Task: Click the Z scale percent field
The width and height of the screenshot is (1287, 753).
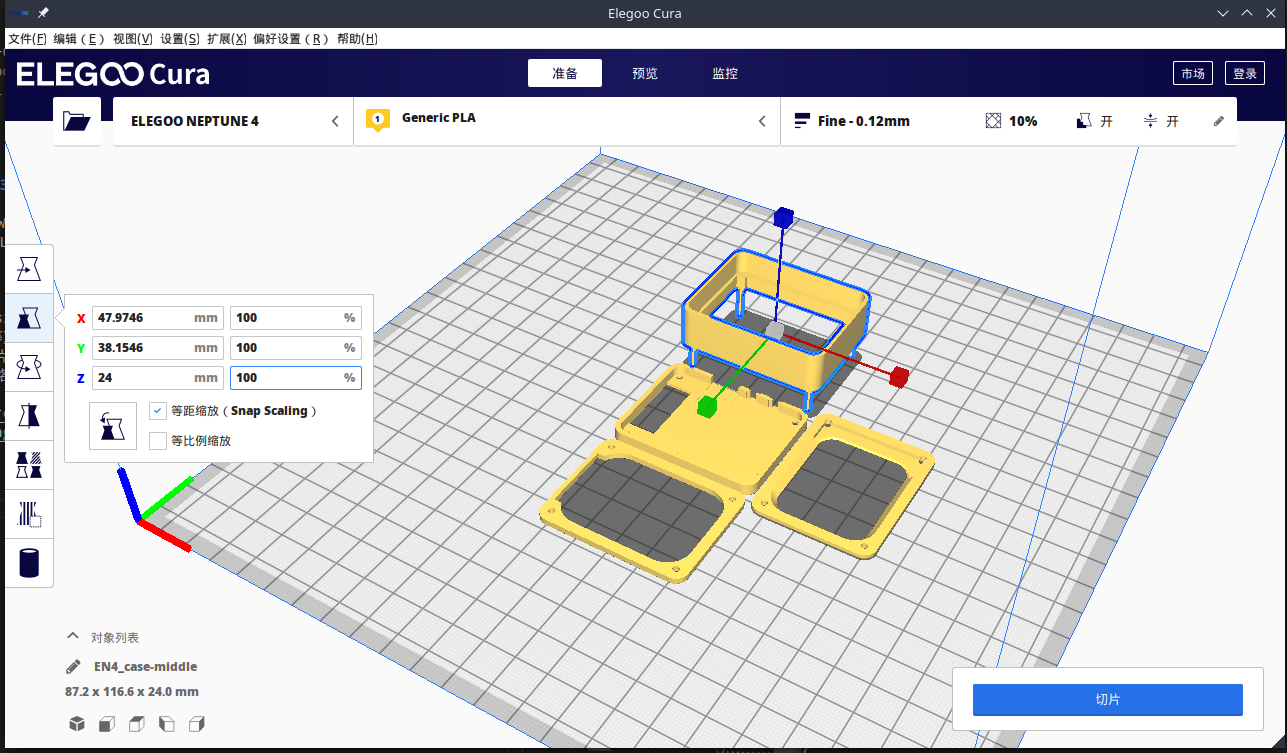Action: (296, 378)
